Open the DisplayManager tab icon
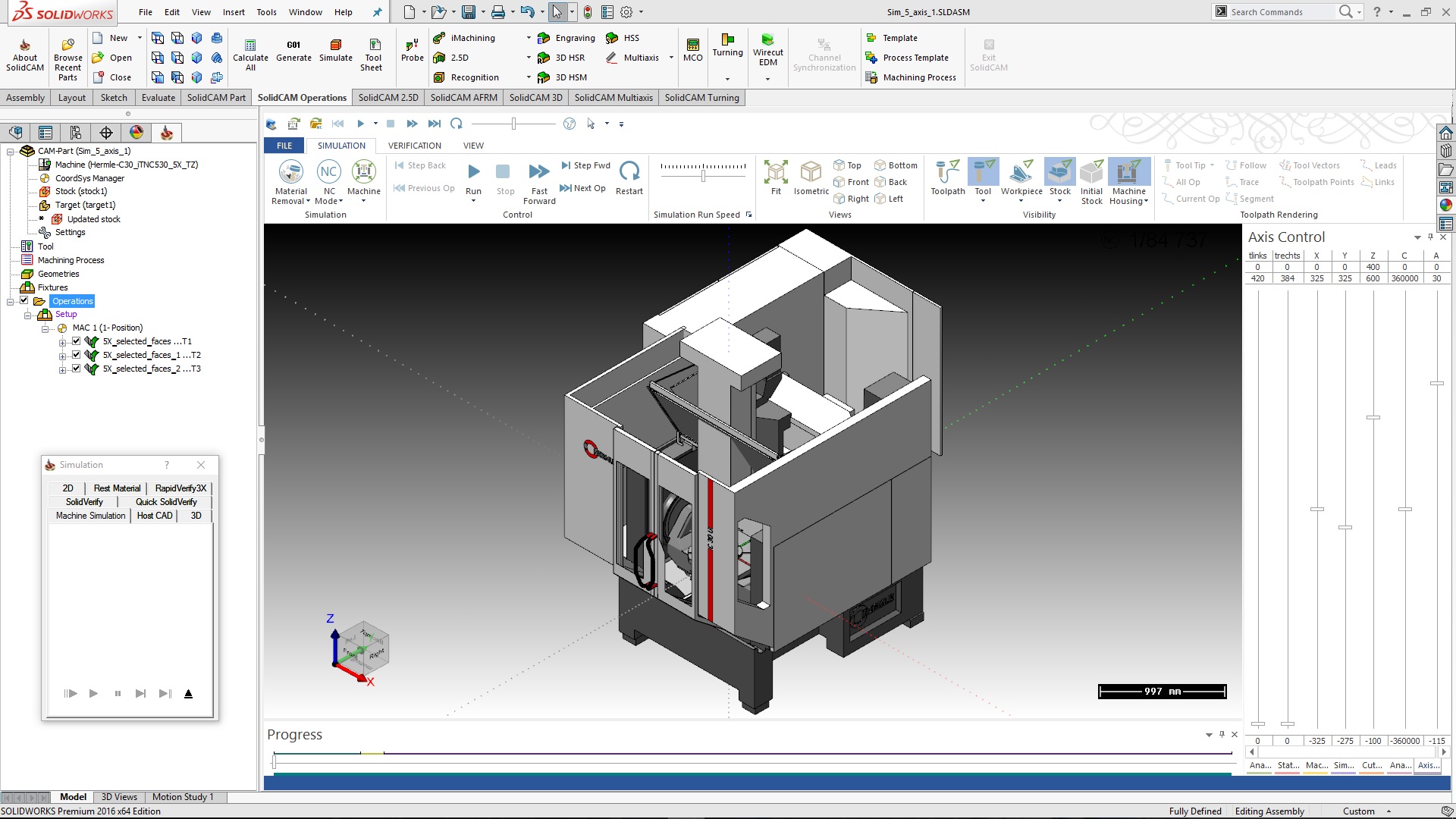Viewport: 1456px width, 819px height. tap(136, 133)
